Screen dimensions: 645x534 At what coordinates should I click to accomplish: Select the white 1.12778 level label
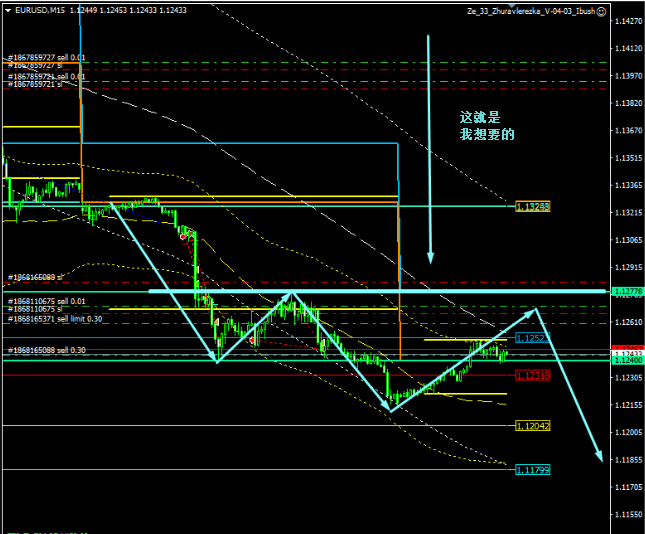(x=626, y=291)
